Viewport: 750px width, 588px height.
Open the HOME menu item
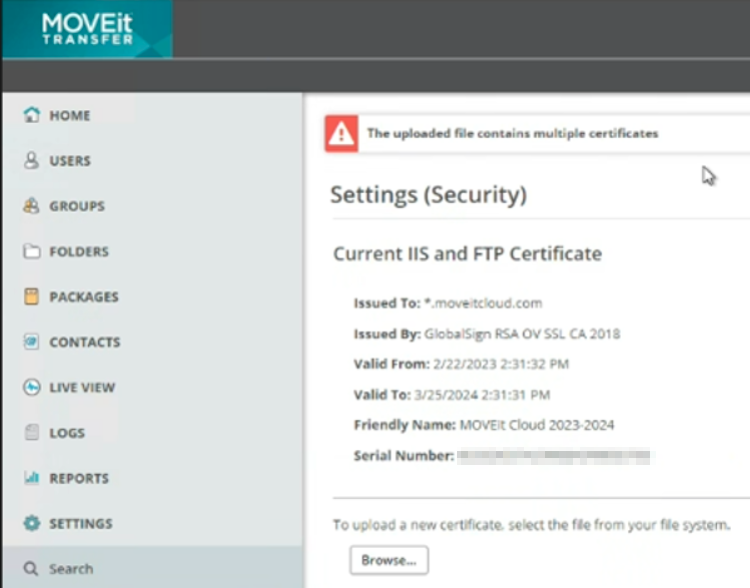coord(70,115)
